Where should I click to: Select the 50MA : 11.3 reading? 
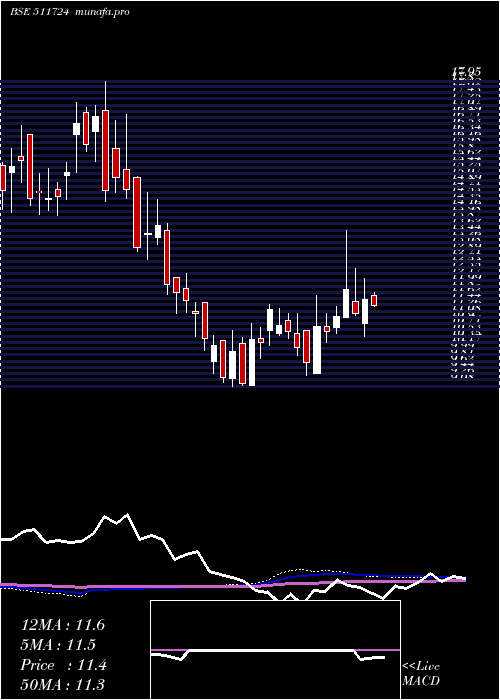(63, 685)
